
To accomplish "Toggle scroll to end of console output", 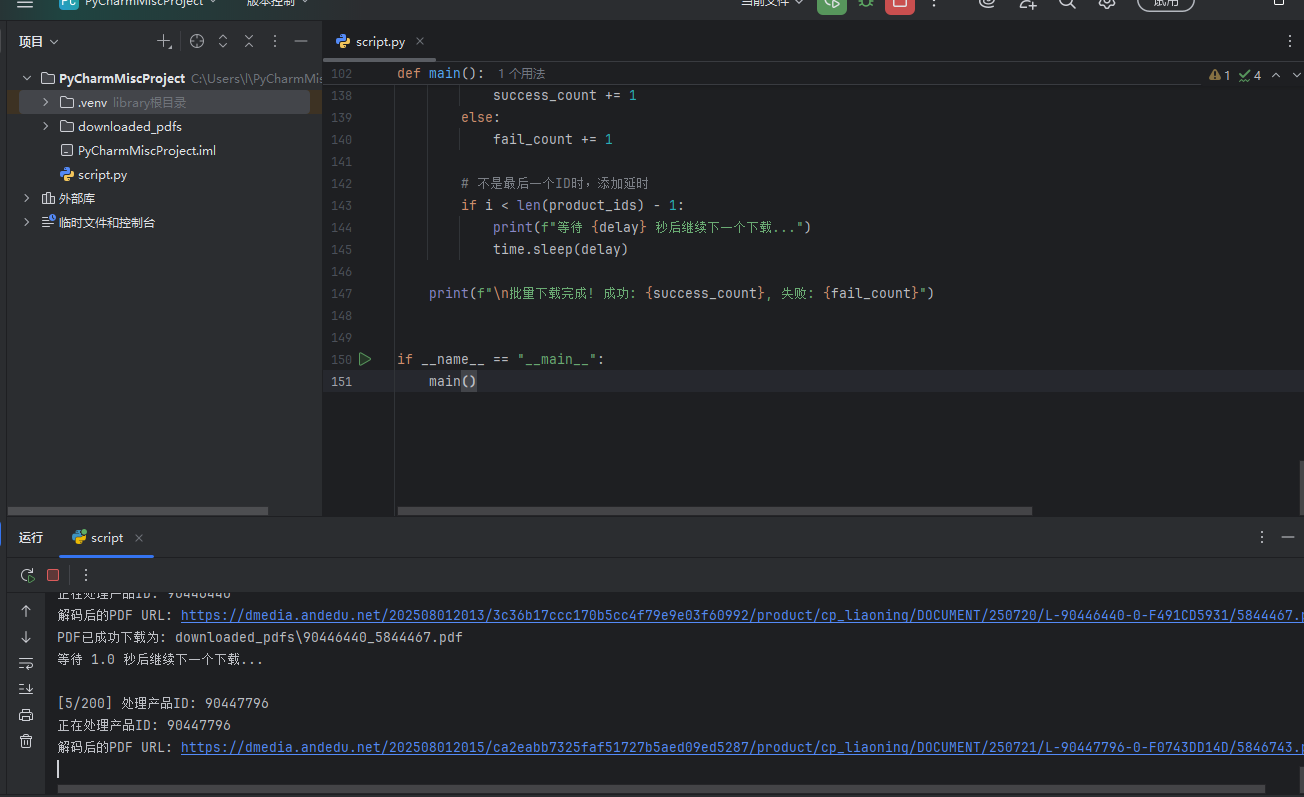I will (26, 689).
